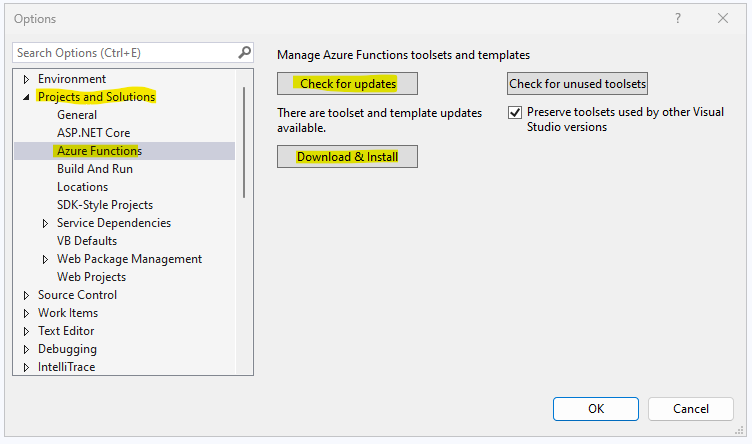Uncheck Preserve toolsets used by other versions
This screenshot has height=444, width=752.
[515, 113]
